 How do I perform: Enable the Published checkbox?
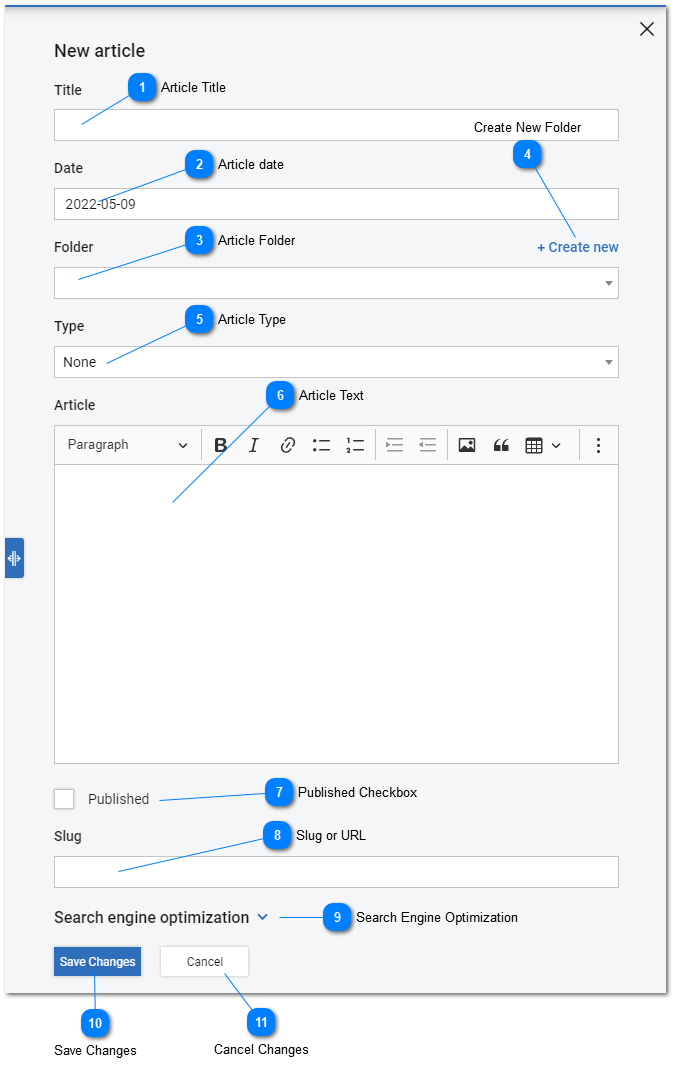(64, 799)
